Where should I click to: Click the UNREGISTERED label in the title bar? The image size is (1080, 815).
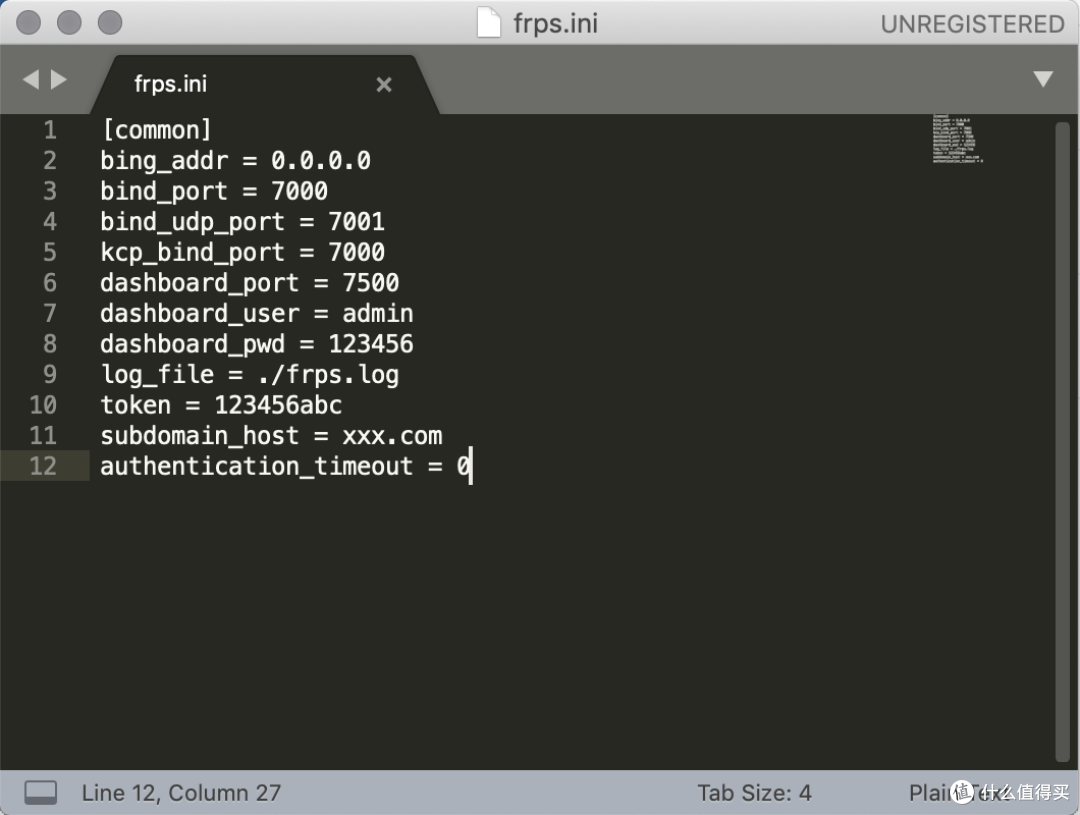[x=972, y=24]
